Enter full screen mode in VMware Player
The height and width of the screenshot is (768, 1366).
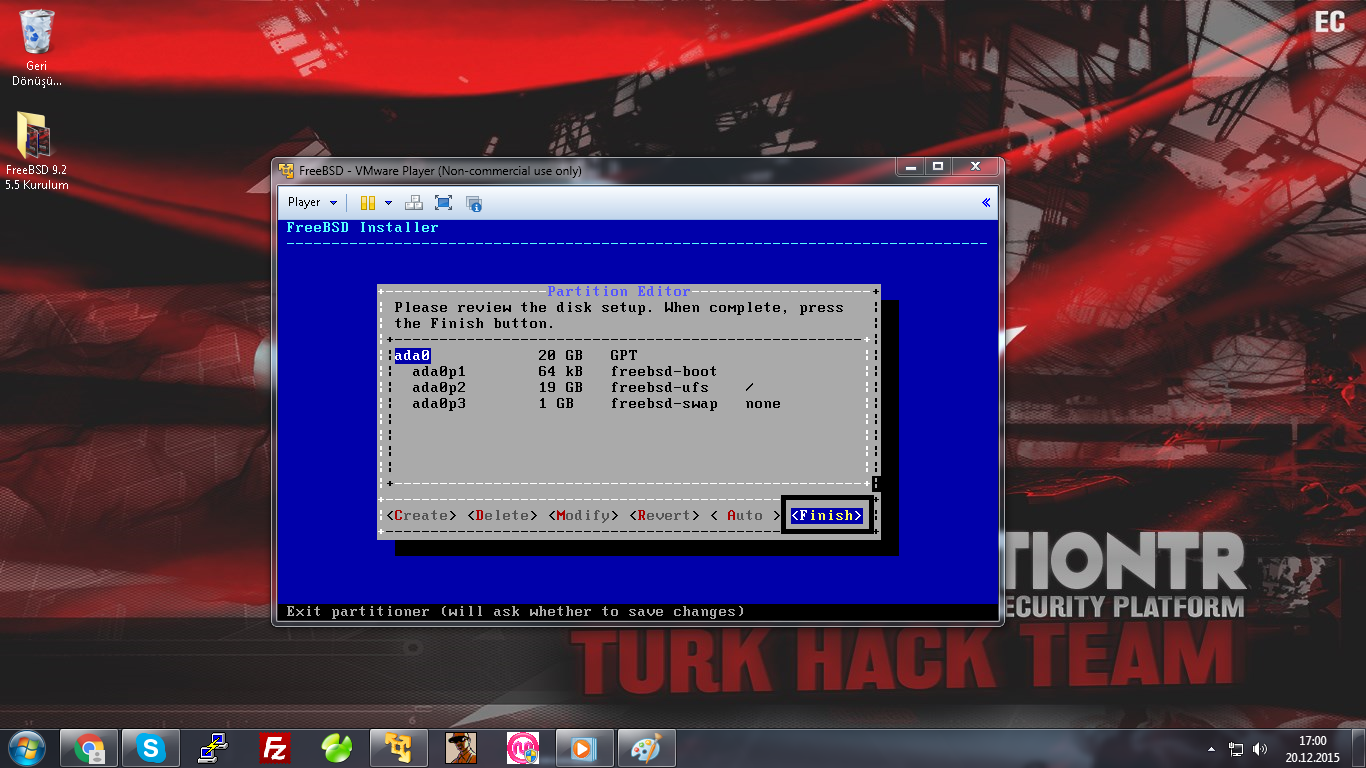(x=444, y=203)
